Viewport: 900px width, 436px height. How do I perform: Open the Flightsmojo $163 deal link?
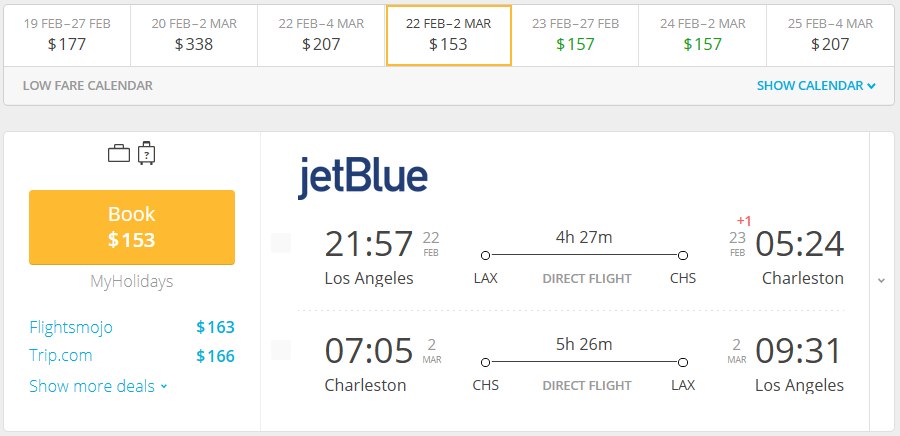132,327
